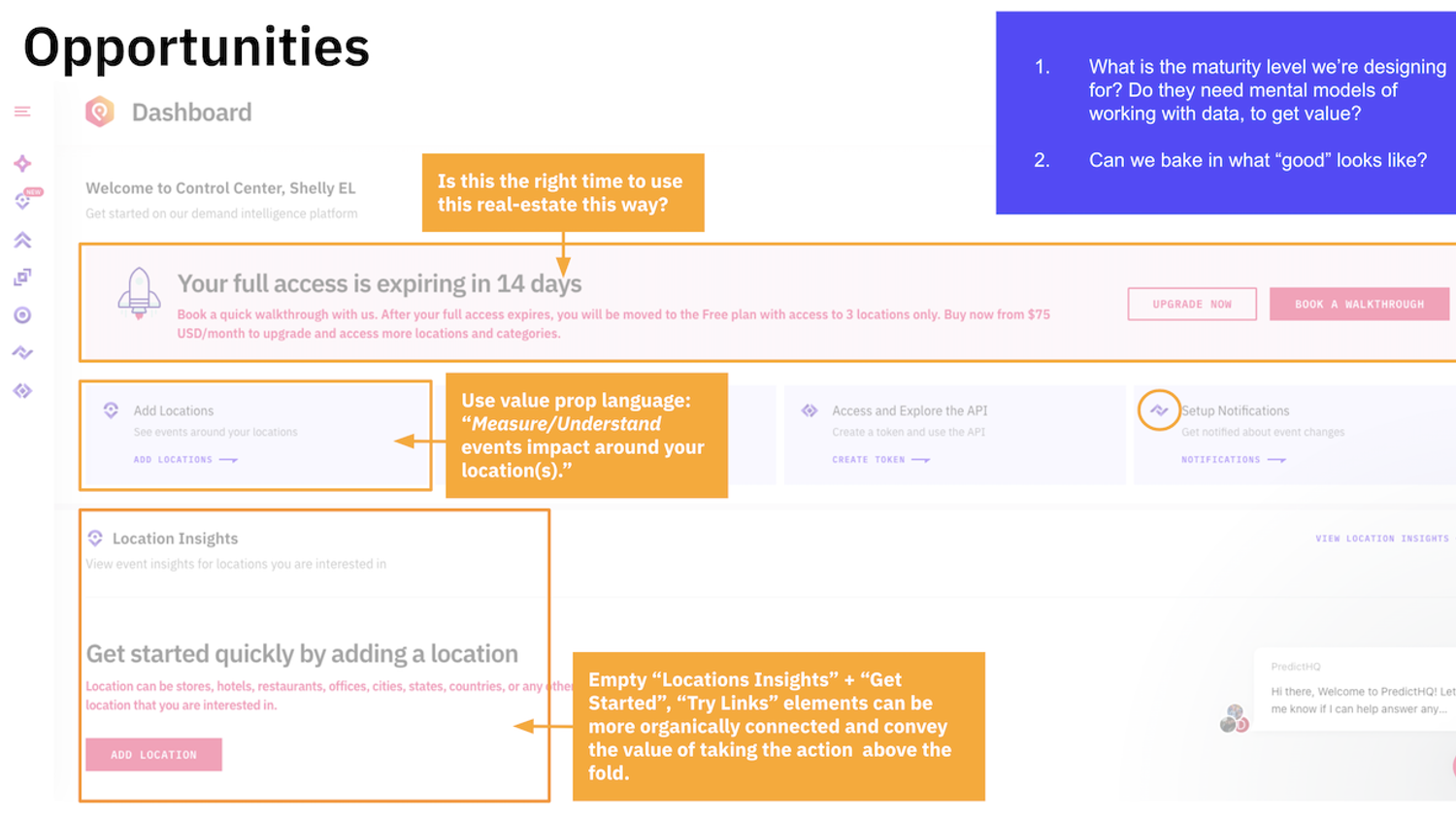Screen dimensions: 1456x819
Task: Click the 'Location Insights' section heading
Action: 175,539
